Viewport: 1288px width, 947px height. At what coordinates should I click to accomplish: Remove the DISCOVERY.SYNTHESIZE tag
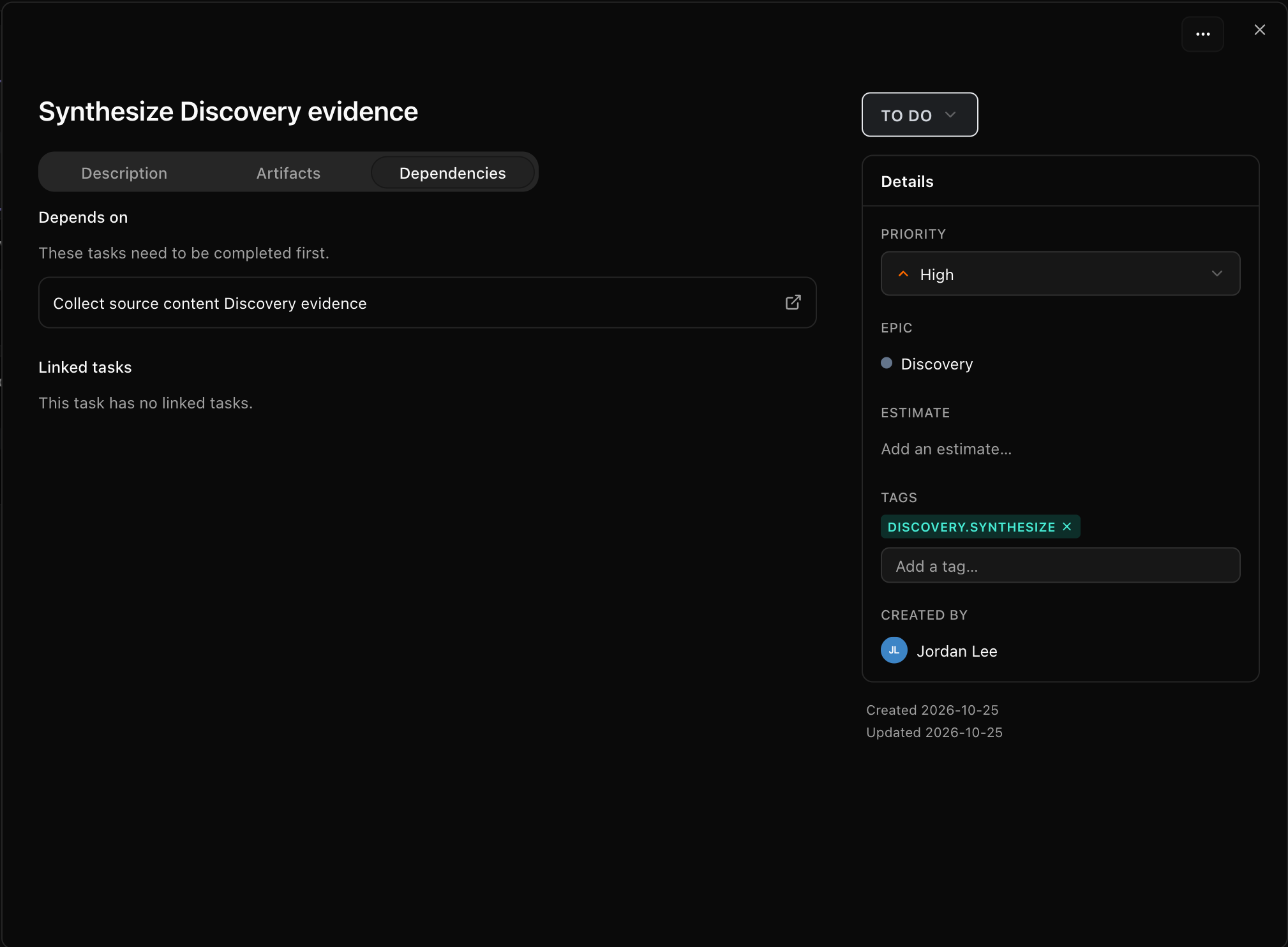1067,527
